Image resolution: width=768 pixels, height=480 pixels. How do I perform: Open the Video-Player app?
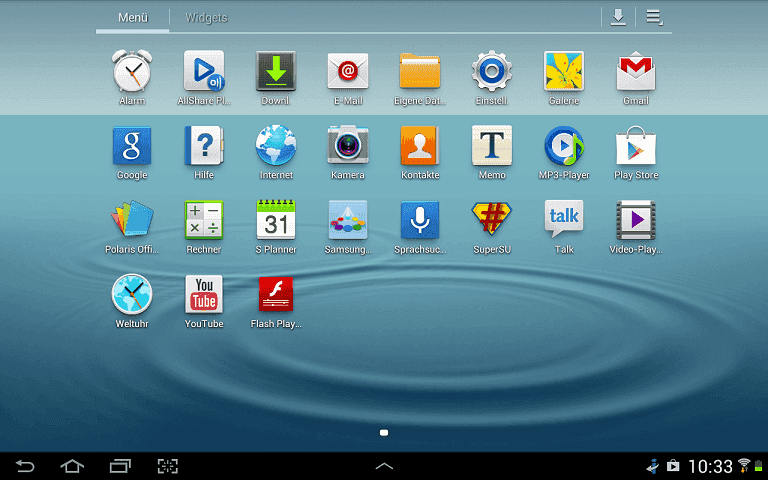[636, 219]
